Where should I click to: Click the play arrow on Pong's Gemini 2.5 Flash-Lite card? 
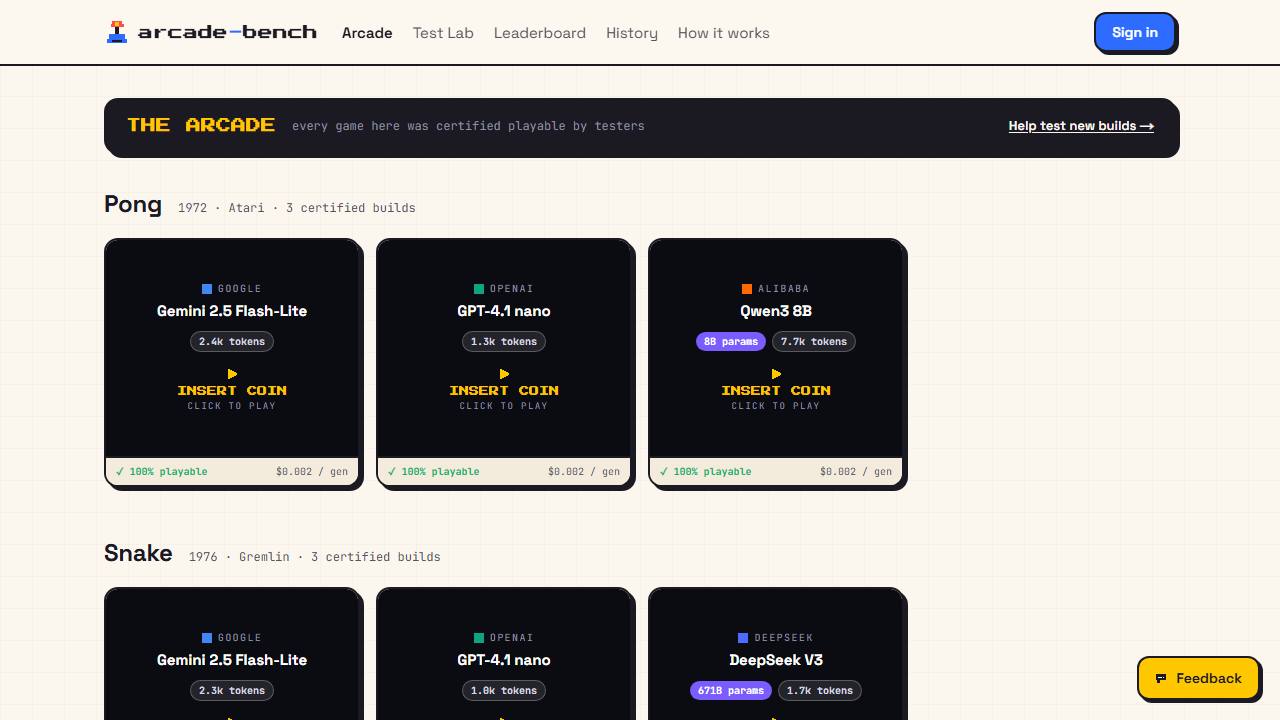(232, 374)
